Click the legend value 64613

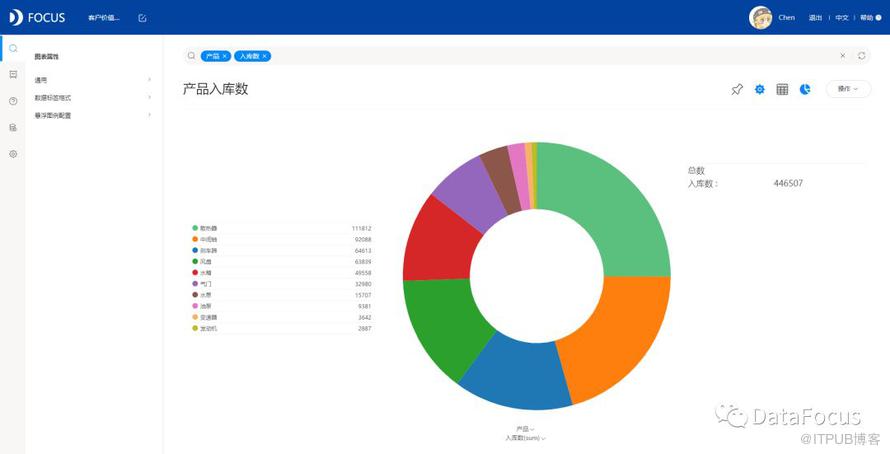point(363,250)
